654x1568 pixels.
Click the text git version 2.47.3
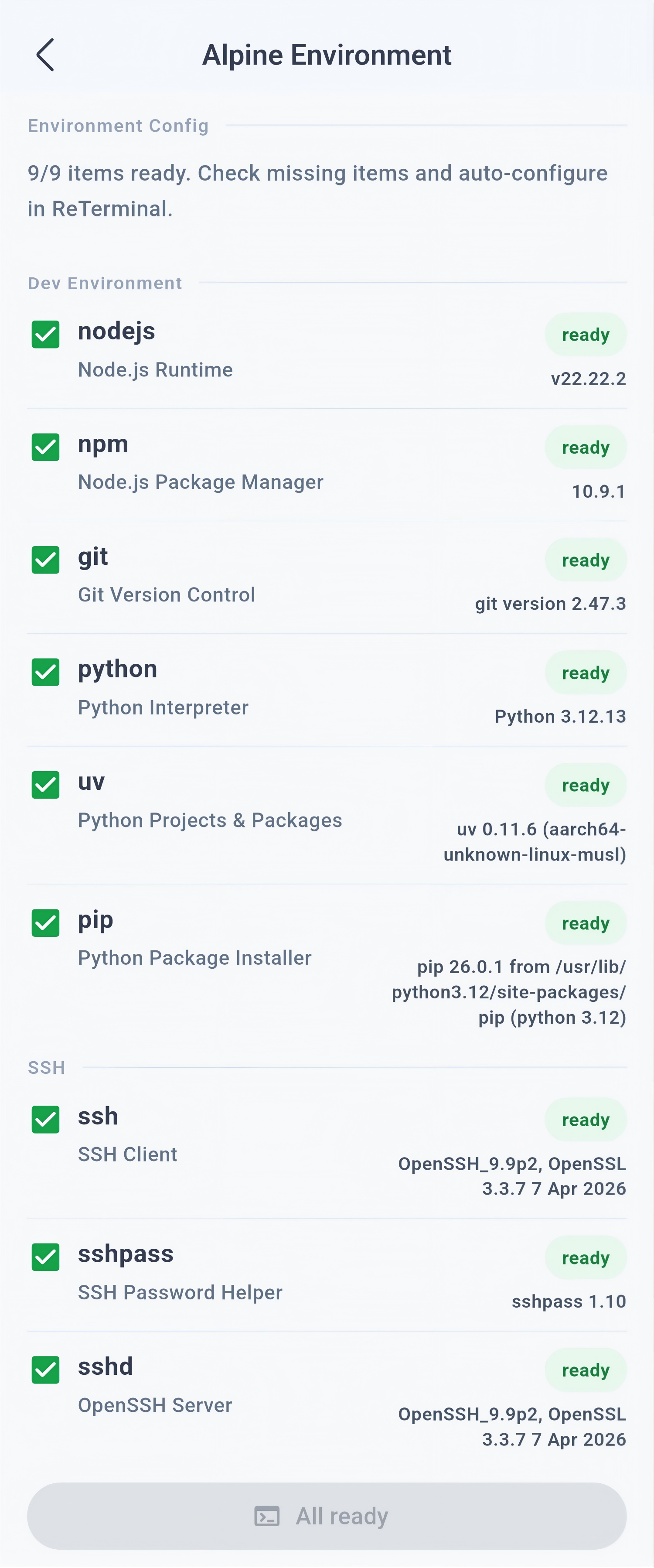point(551,604)
